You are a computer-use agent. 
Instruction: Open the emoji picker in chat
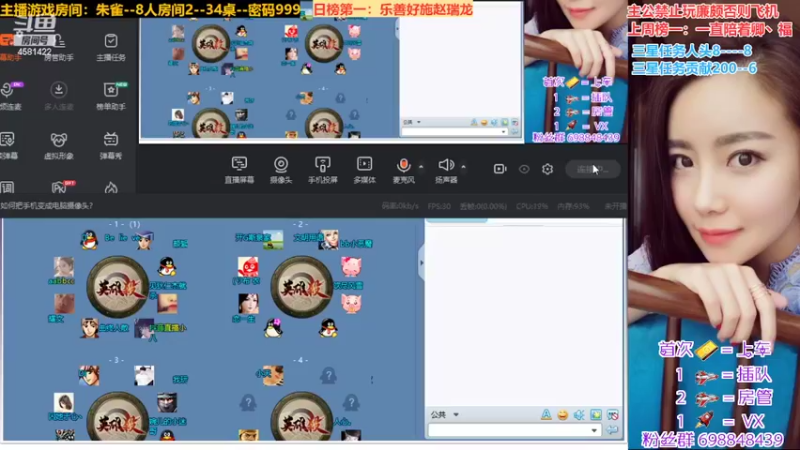click(x=562, y=415)
